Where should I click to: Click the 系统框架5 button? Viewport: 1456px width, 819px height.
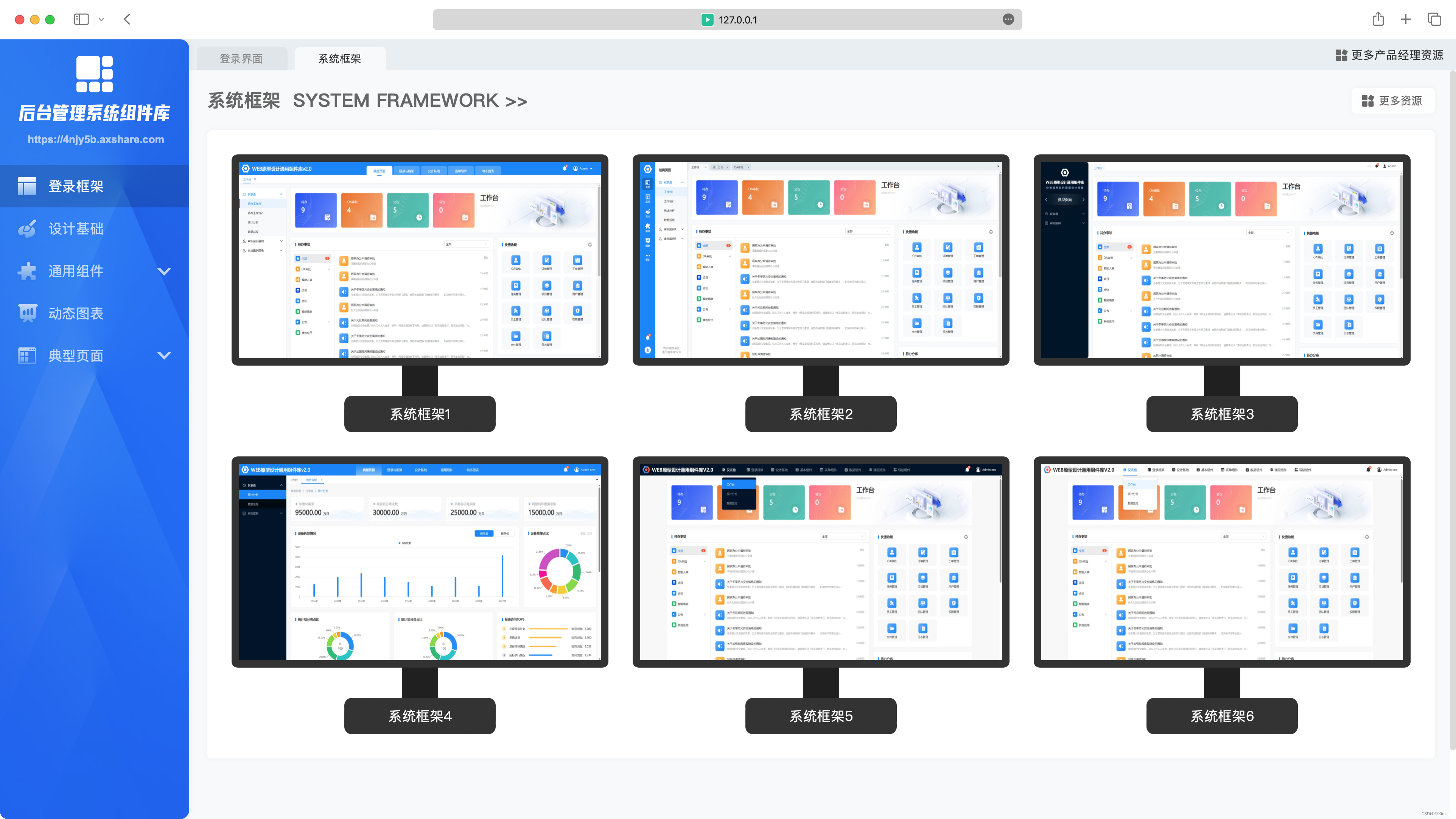(821, 716)
